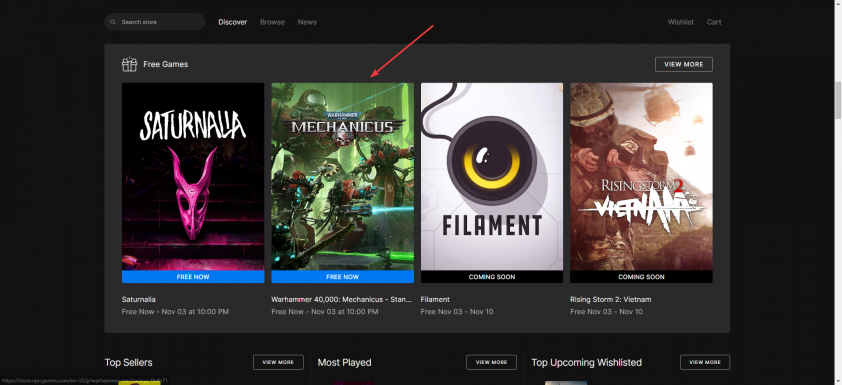Open the Saturnalia cover art
This screenshot has height=385, width=842.
pos(193,176)
